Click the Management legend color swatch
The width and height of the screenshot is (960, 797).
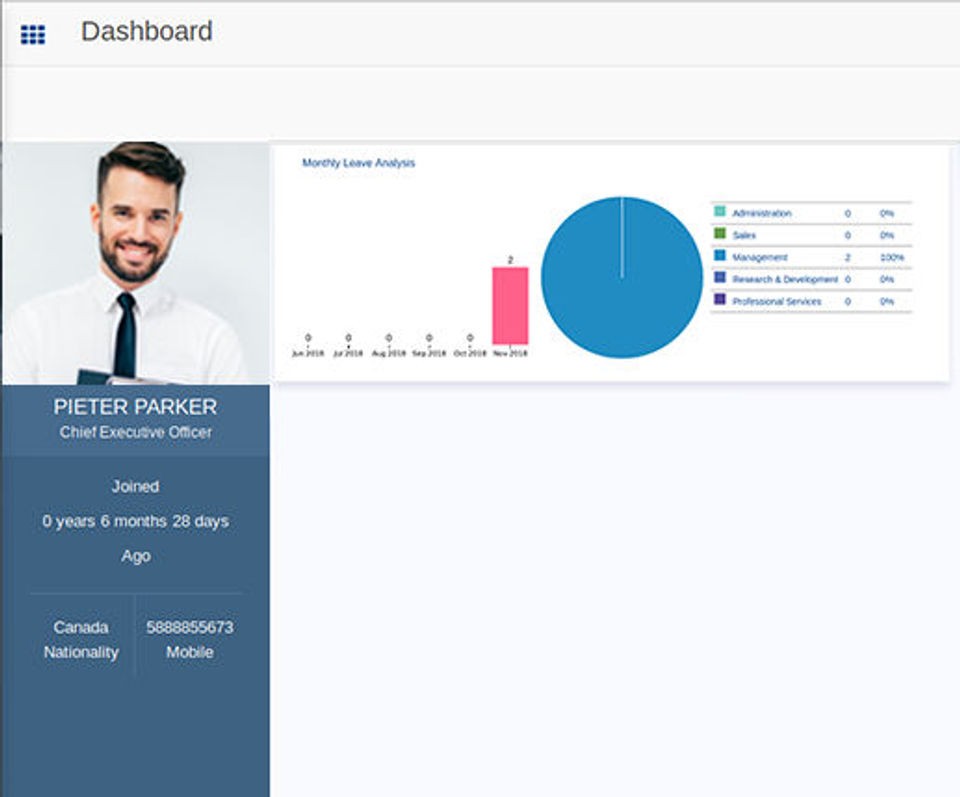pyautogui.click(x=720, y=256)
